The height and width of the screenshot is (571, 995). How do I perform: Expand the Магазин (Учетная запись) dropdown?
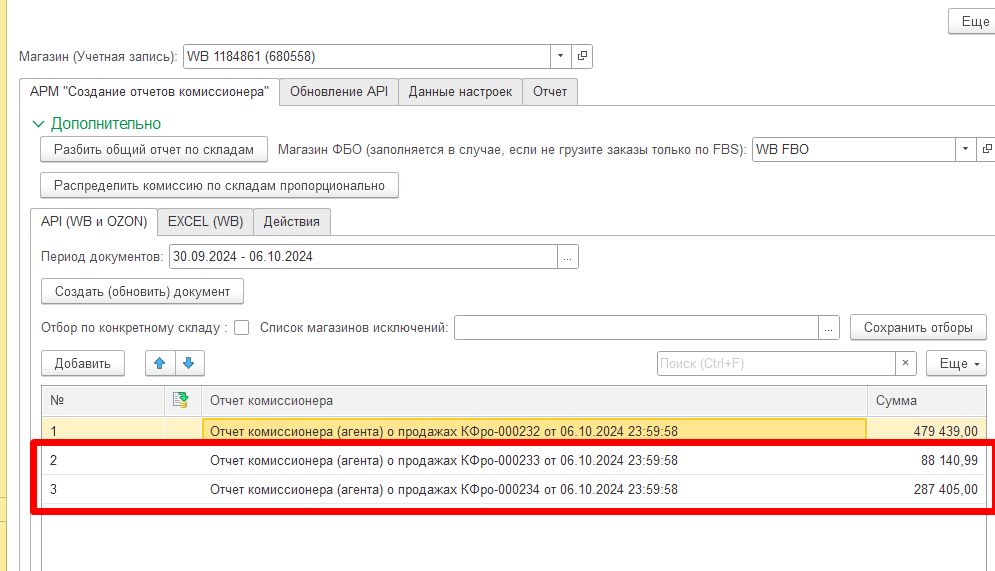coord(560,56)
